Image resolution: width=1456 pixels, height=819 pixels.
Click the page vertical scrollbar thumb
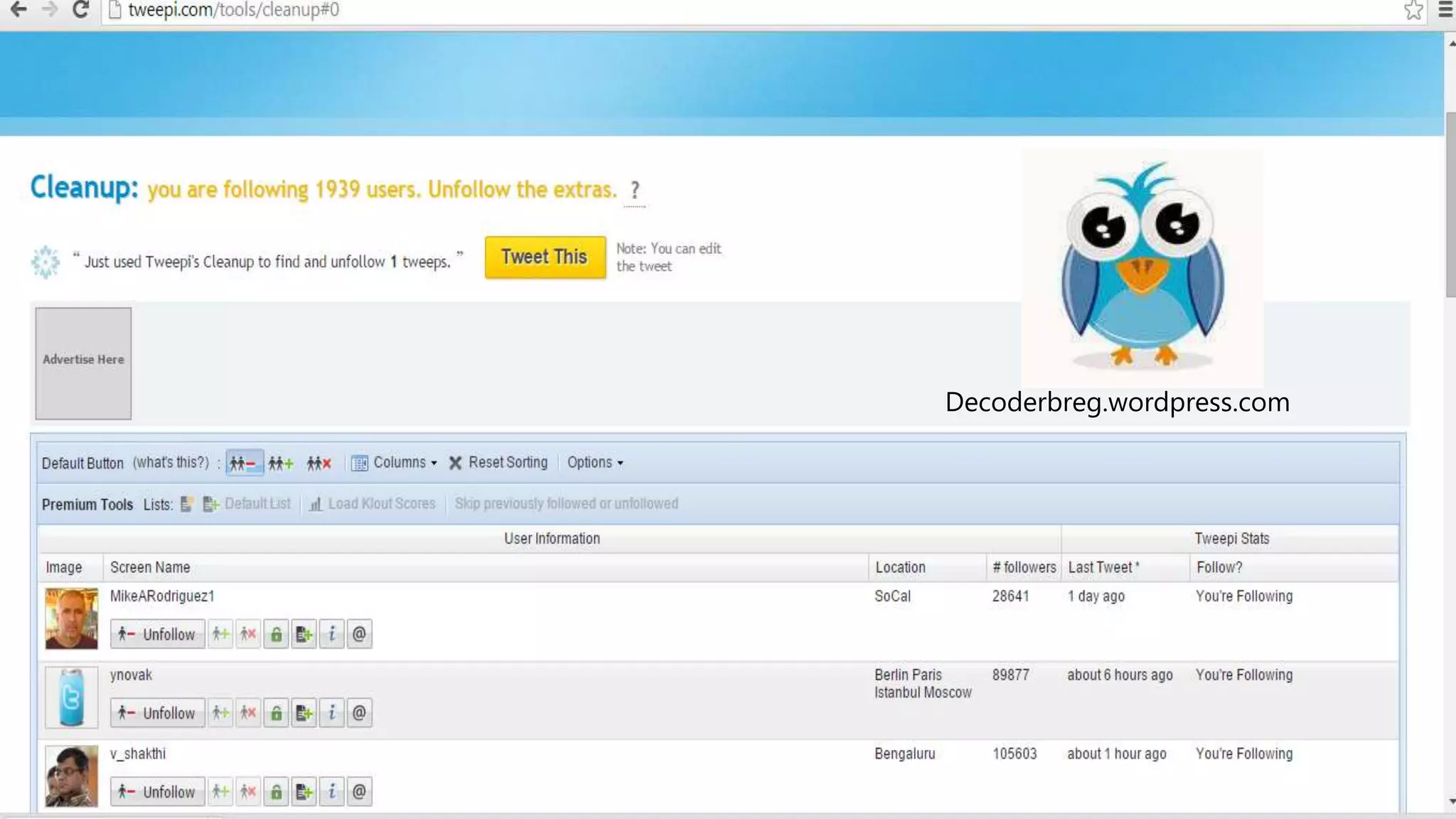[x=1450, y=204]
